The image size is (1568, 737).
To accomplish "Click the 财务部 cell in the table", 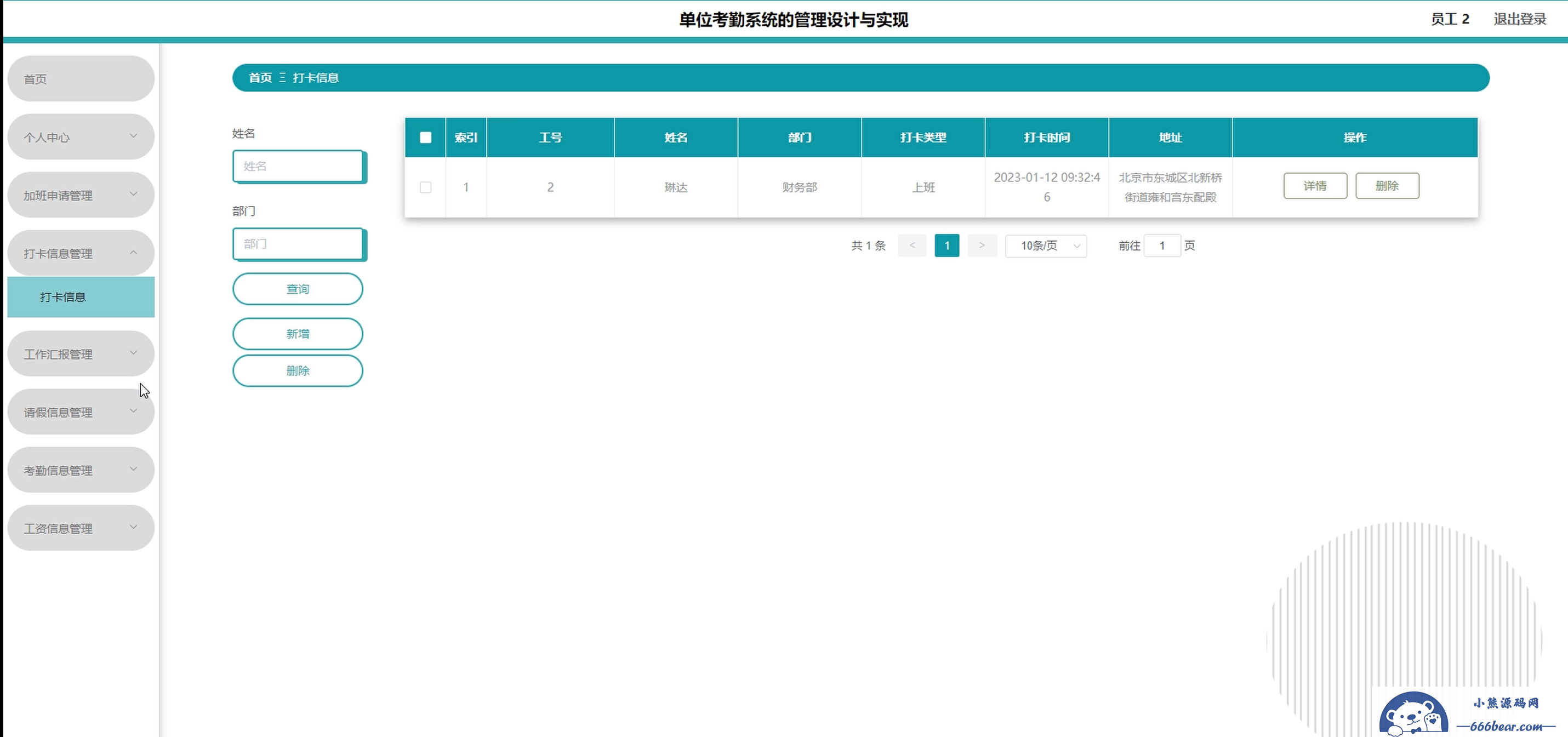I will click(800, 187).
